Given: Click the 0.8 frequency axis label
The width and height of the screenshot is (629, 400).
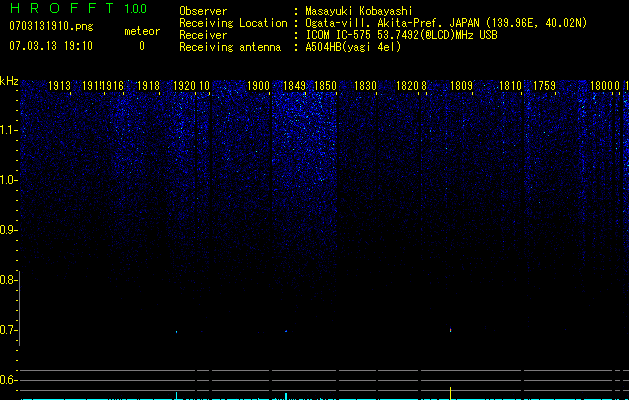Looking at the screenshot, I should [8, 280].
